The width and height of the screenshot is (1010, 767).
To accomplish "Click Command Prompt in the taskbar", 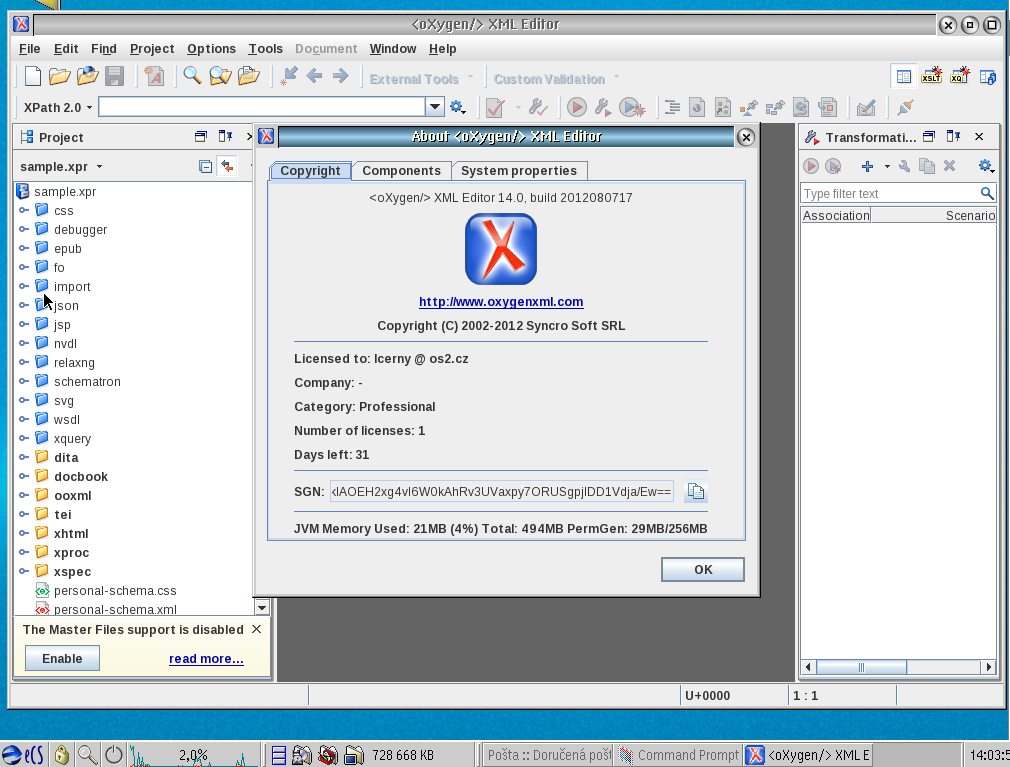I will click(x=679, y=755).
